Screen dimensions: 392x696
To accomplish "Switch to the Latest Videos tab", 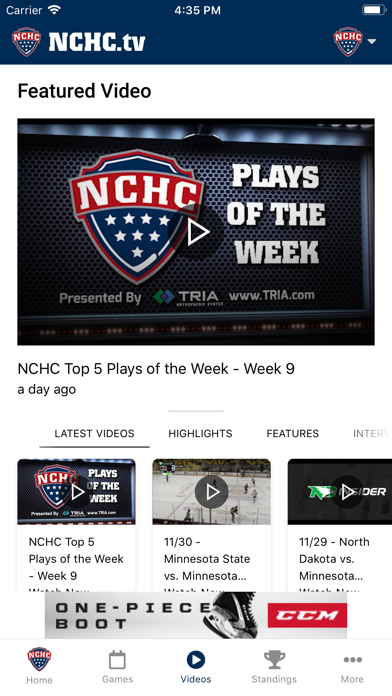I will tap(94, 434).
